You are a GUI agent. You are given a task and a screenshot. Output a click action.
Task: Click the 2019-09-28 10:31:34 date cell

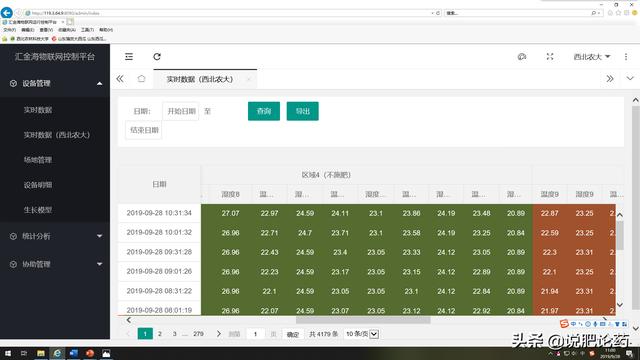tap(159, 213)
